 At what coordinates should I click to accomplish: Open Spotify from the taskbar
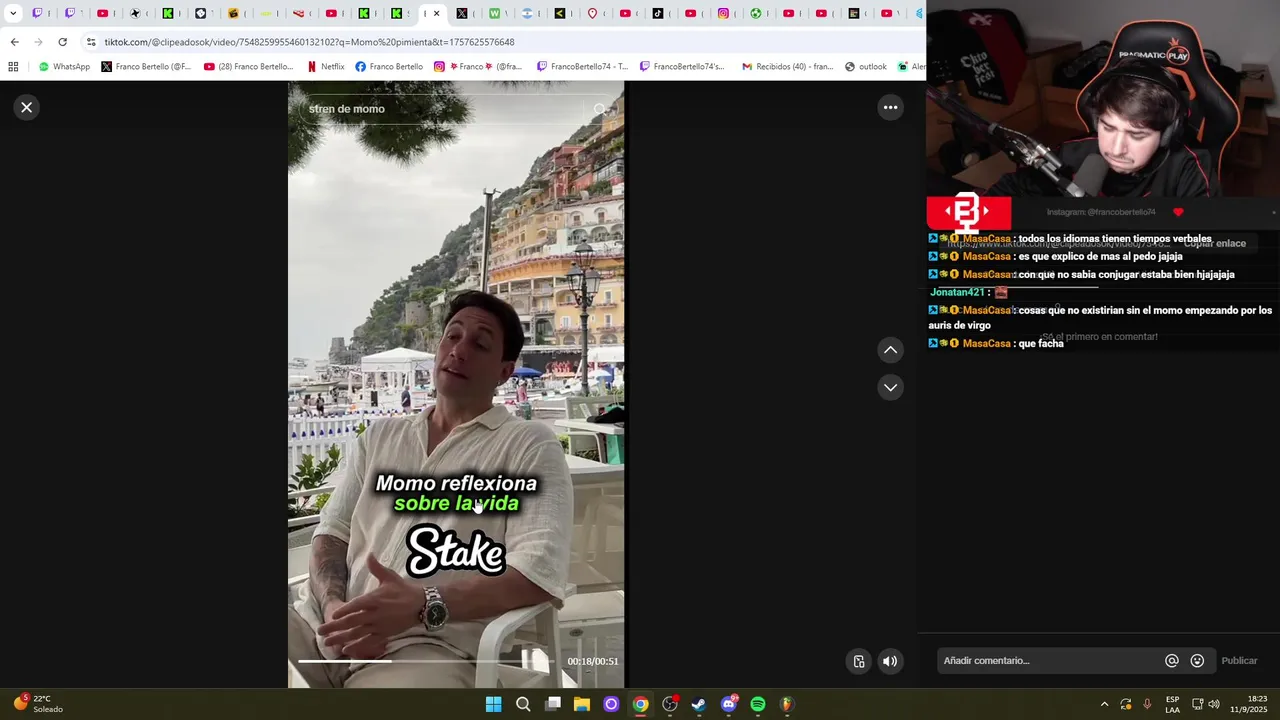[758, 704]
